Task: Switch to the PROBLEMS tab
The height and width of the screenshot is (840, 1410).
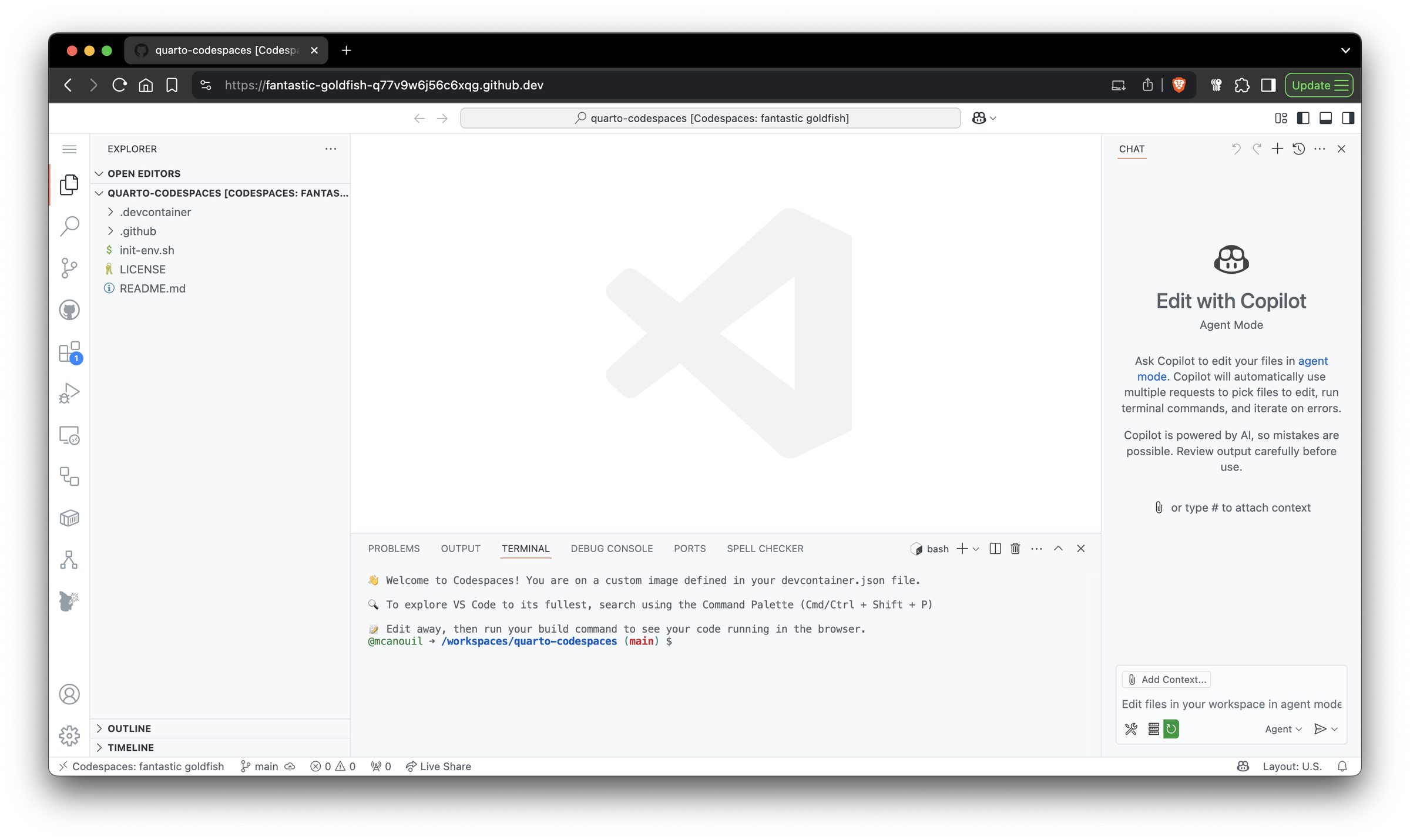Action: coord(394,548)
